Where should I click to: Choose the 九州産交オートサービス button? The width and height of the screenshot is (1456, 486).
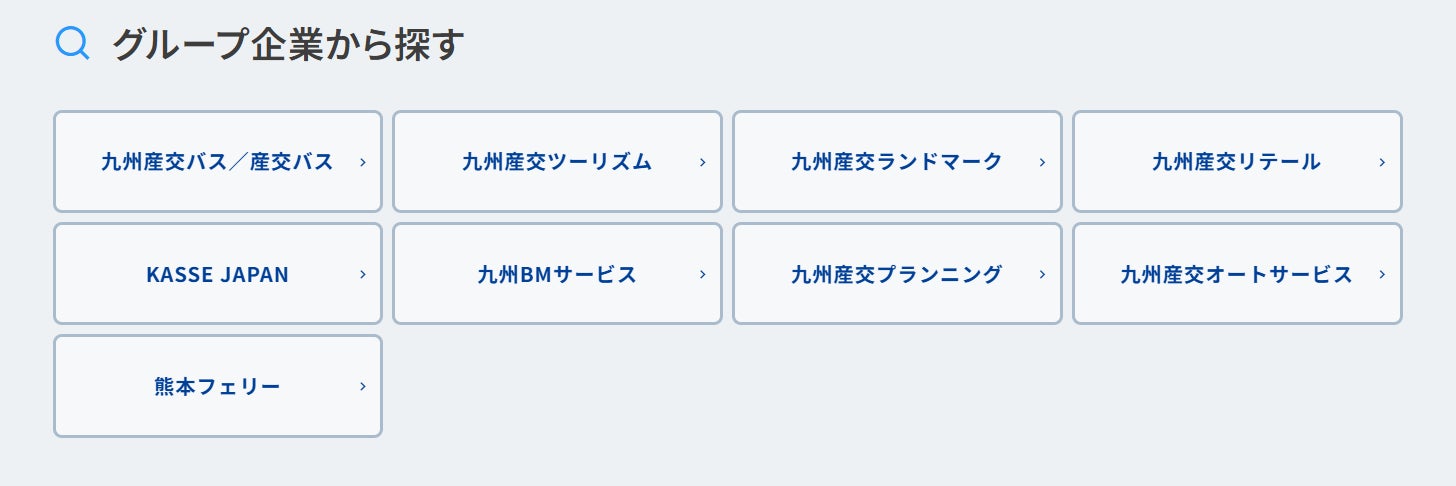click(1237, 273)
